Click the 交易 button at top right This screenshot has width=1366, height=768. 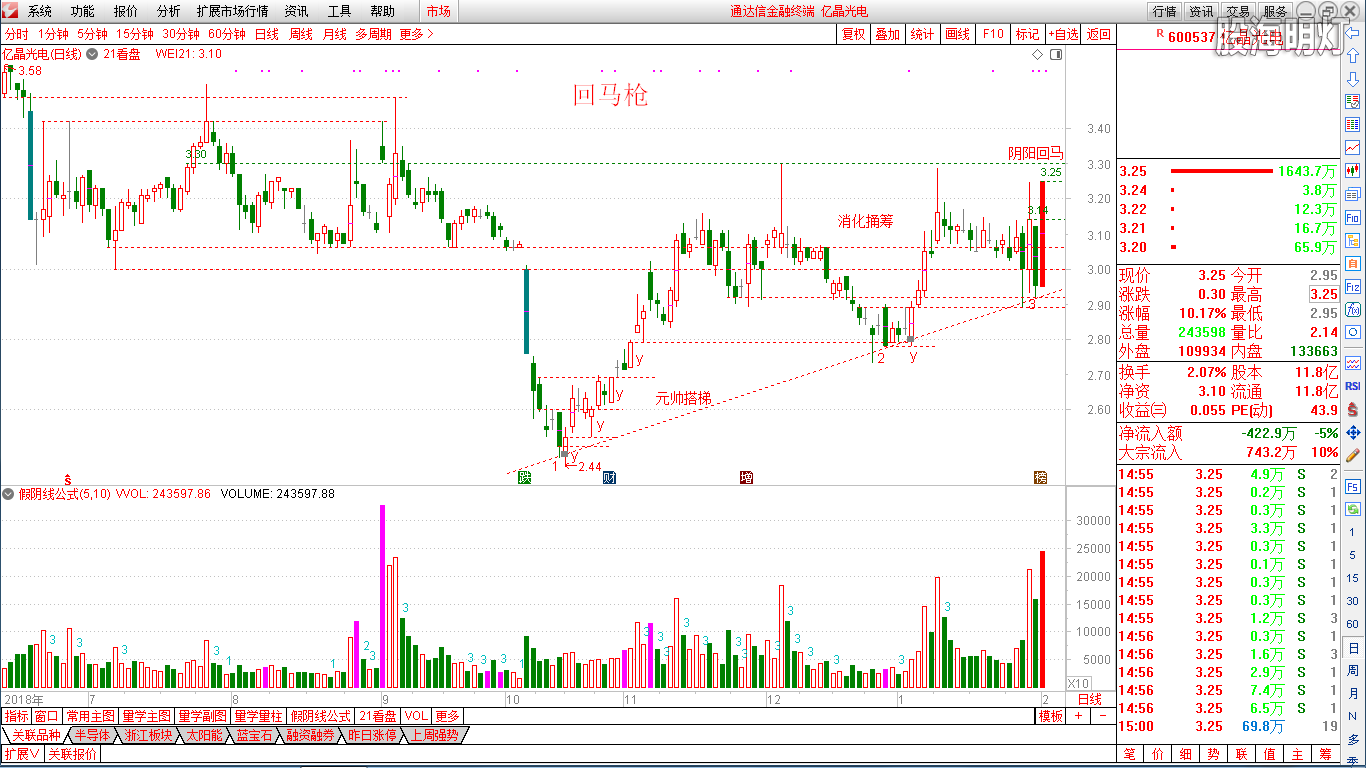pos(1238,11)
